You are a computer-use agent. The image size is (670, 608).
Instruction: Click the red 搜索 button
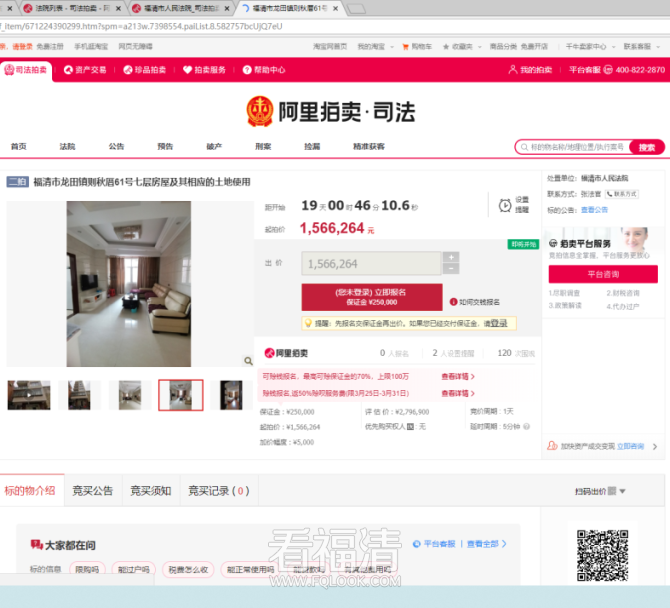coord(647,147)
